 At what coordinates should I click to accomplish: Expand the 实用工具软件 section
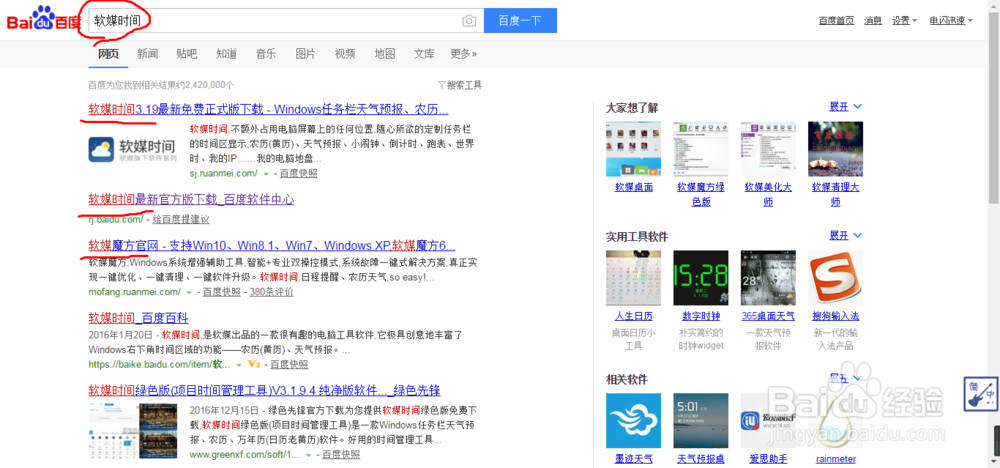pyautogui.click(x=846, y=236)
